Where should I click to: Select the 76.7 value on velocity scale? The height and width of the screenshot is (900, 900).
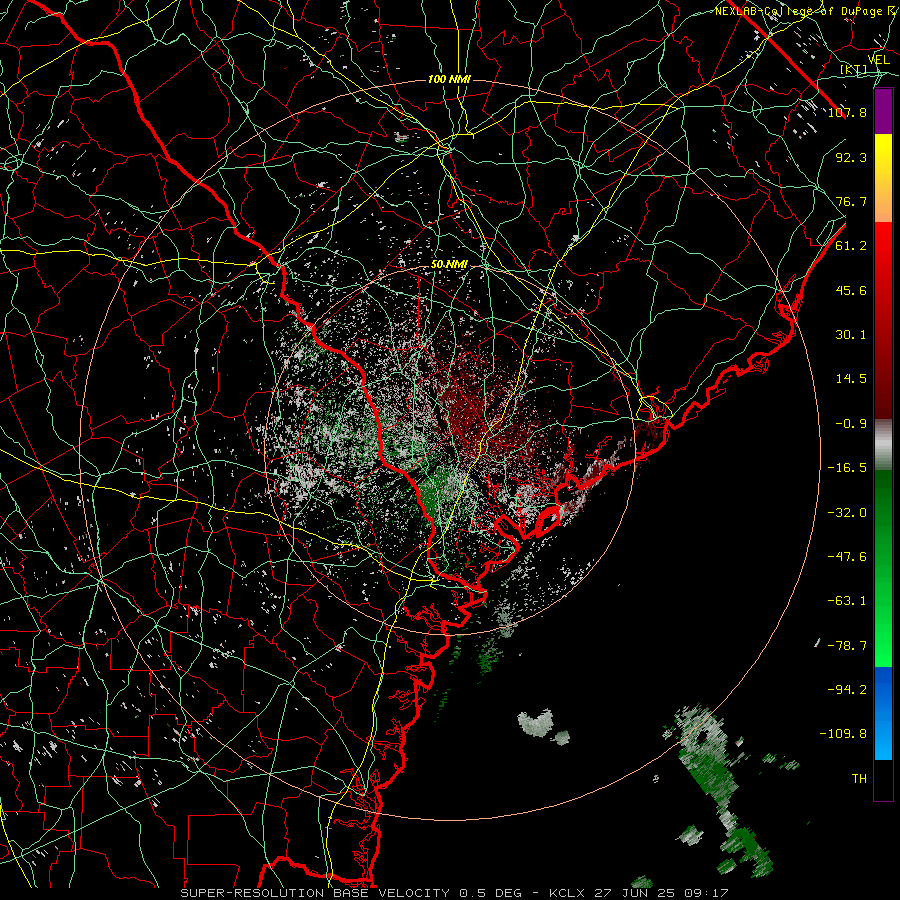point(851,201)
